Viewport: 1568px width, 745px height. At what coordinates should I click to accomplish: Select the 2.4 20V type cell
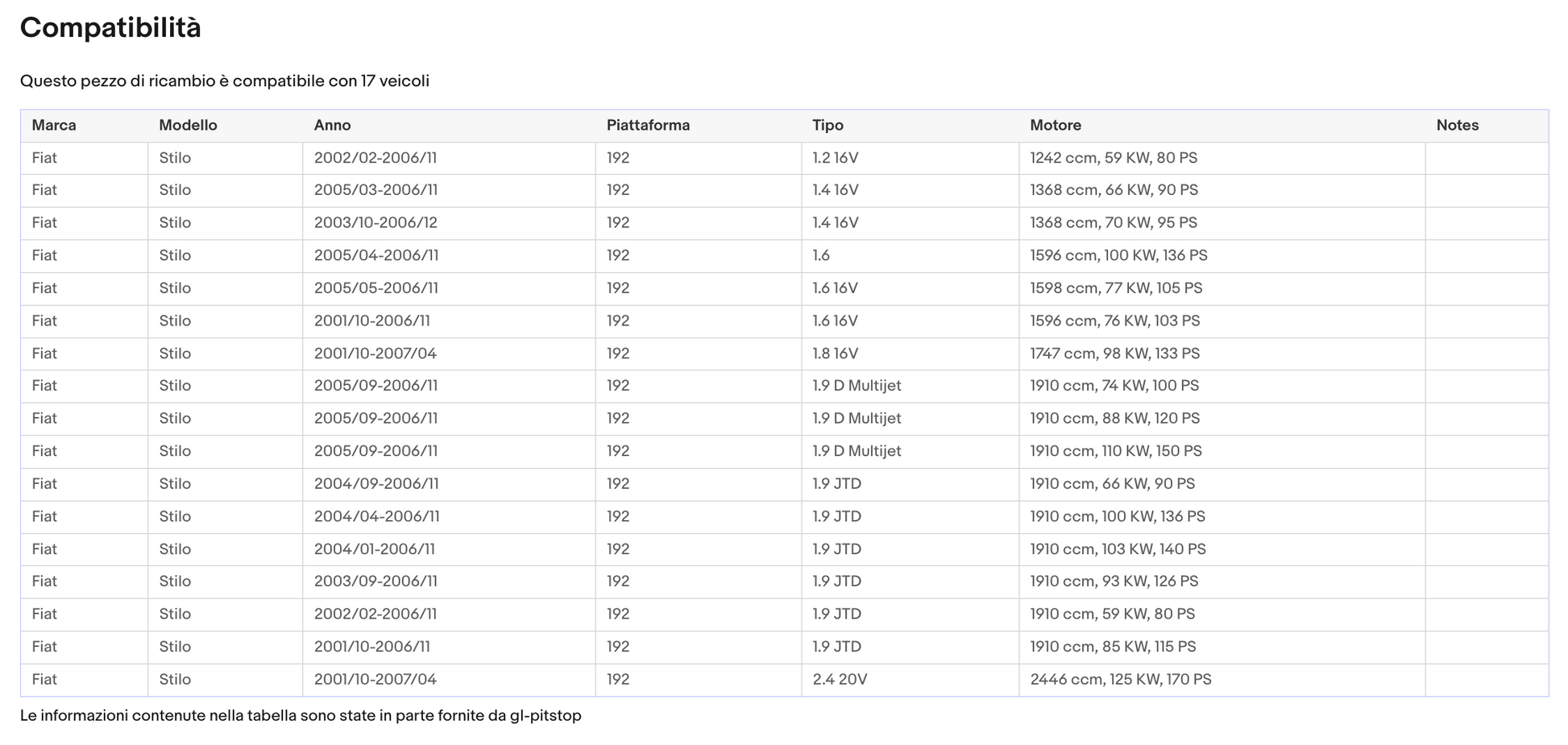click(840, 680)
